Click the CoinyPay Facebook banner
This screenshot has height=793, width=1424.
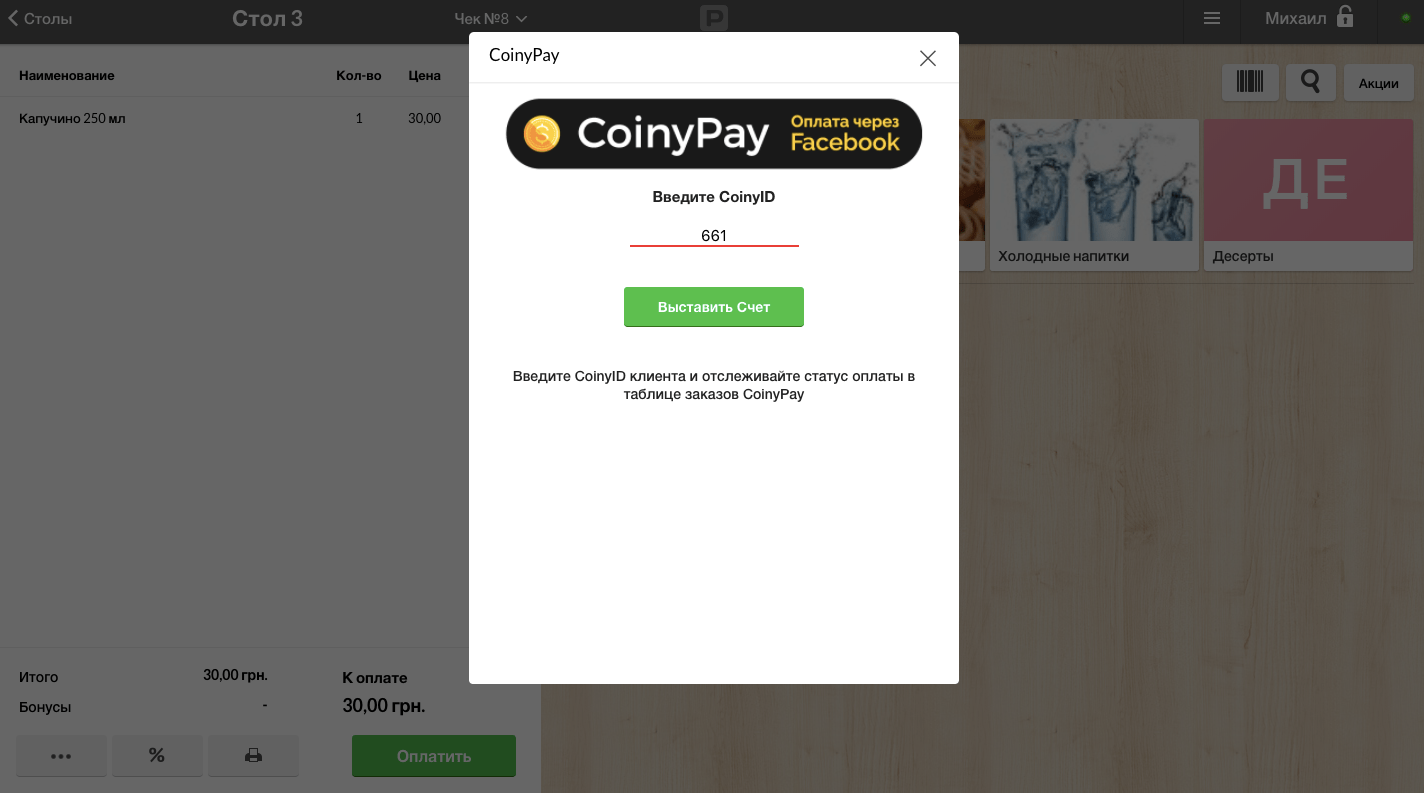[x=714, y=133]
